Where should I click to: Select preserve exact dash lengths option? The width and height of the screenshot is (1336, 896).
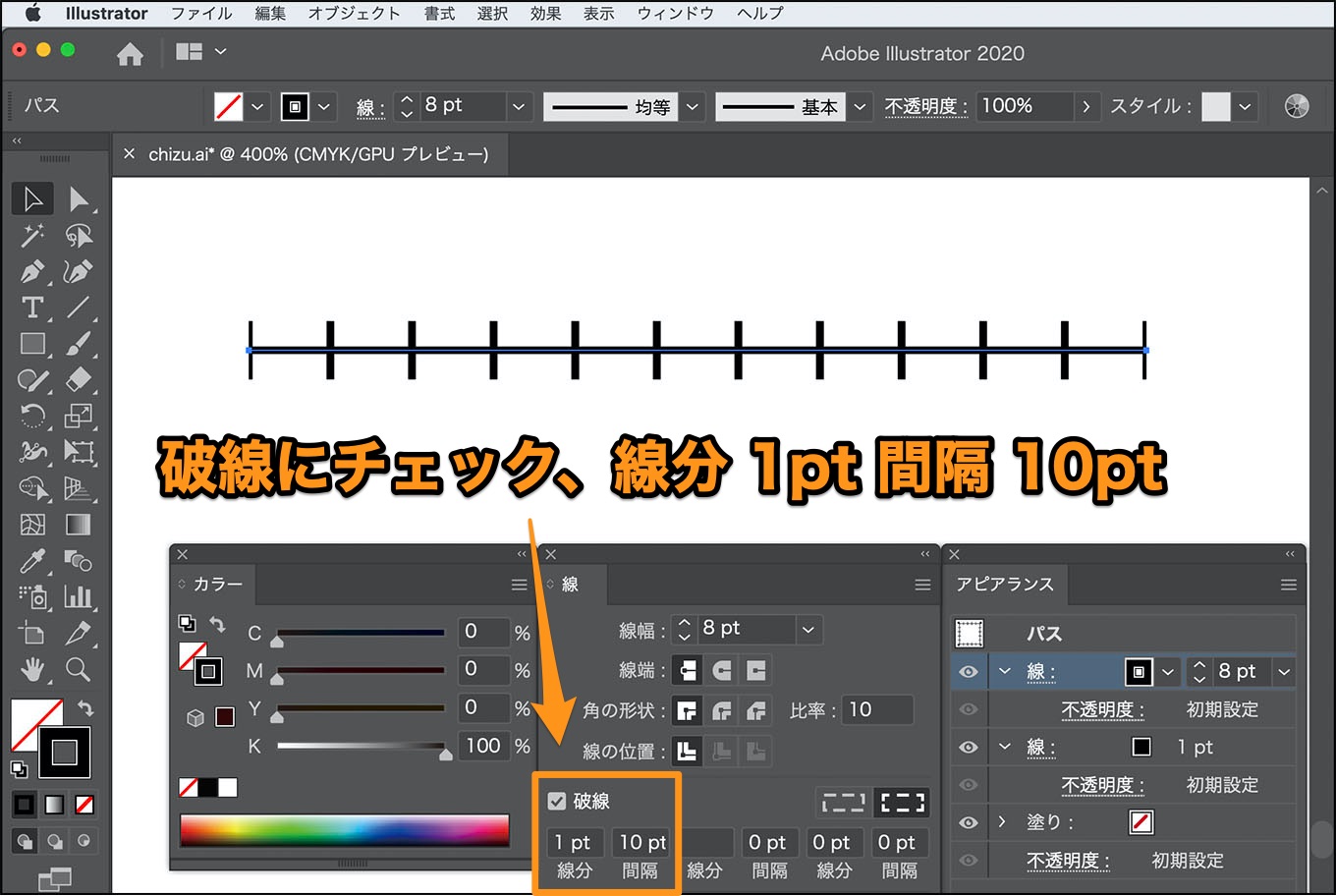tap(843, 803)
